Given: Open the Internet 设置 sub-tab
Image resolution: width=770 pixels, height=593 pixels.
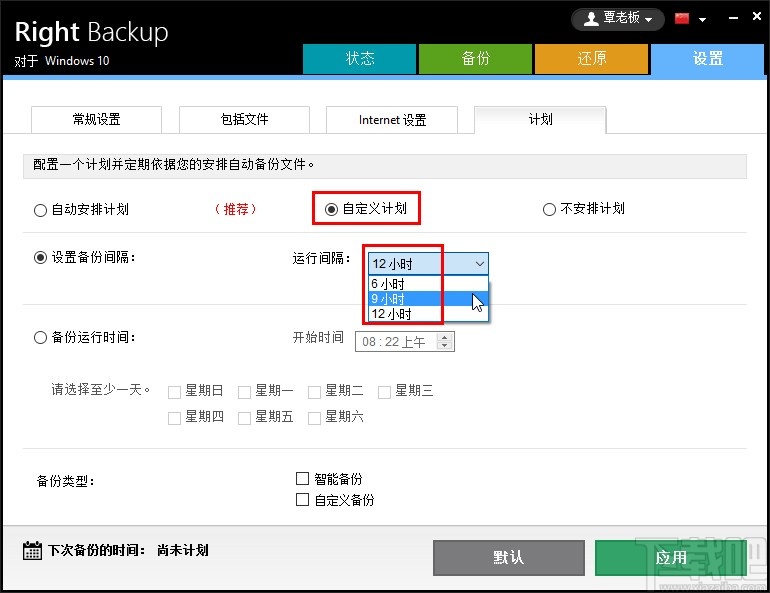Looking at the screenshot, I should 392,119.
